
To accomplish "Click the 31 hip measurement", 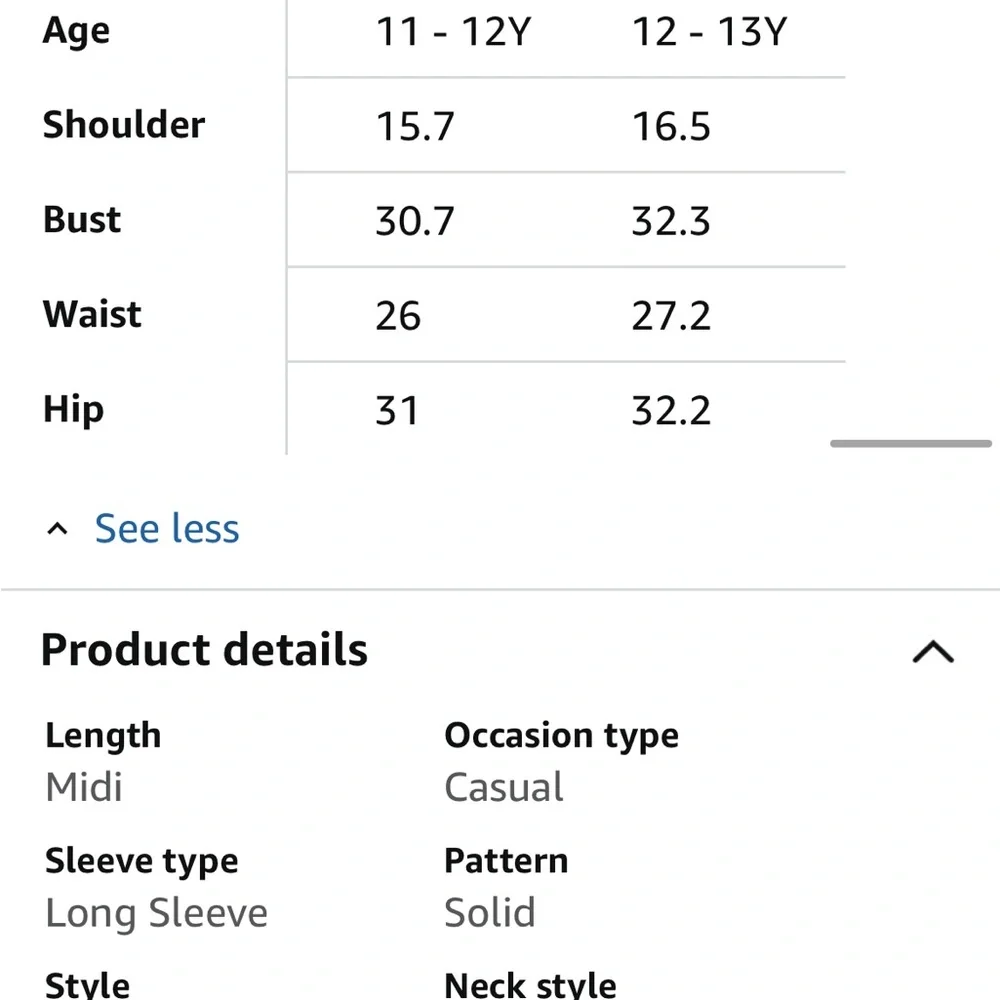I will (x=397, y=412).
